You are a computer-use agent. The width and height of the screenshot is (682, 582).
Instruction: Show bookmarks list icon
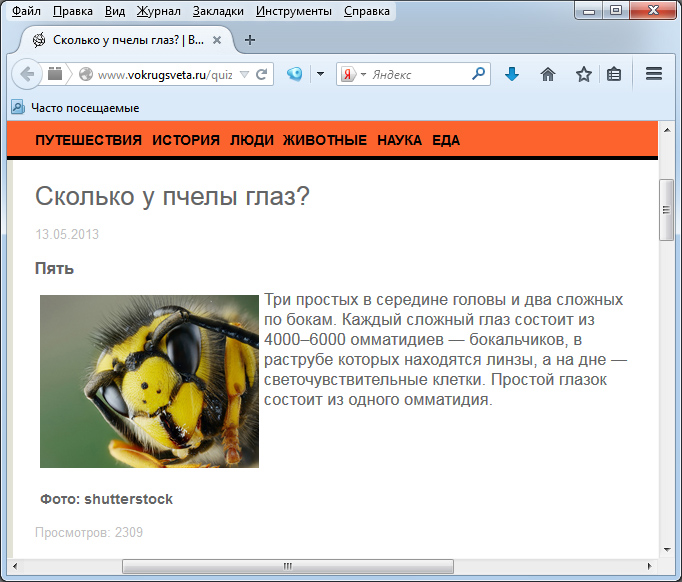pyautogui.click(x=614, y=74)
